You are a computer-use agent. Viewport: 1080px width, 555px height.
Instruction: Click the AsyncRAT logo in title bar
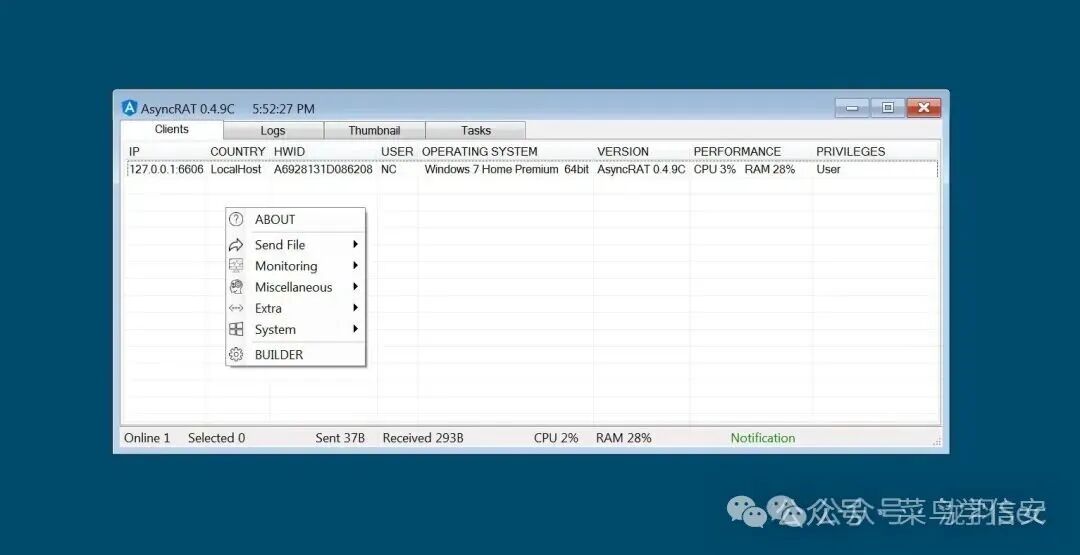[x=129, y=108]
